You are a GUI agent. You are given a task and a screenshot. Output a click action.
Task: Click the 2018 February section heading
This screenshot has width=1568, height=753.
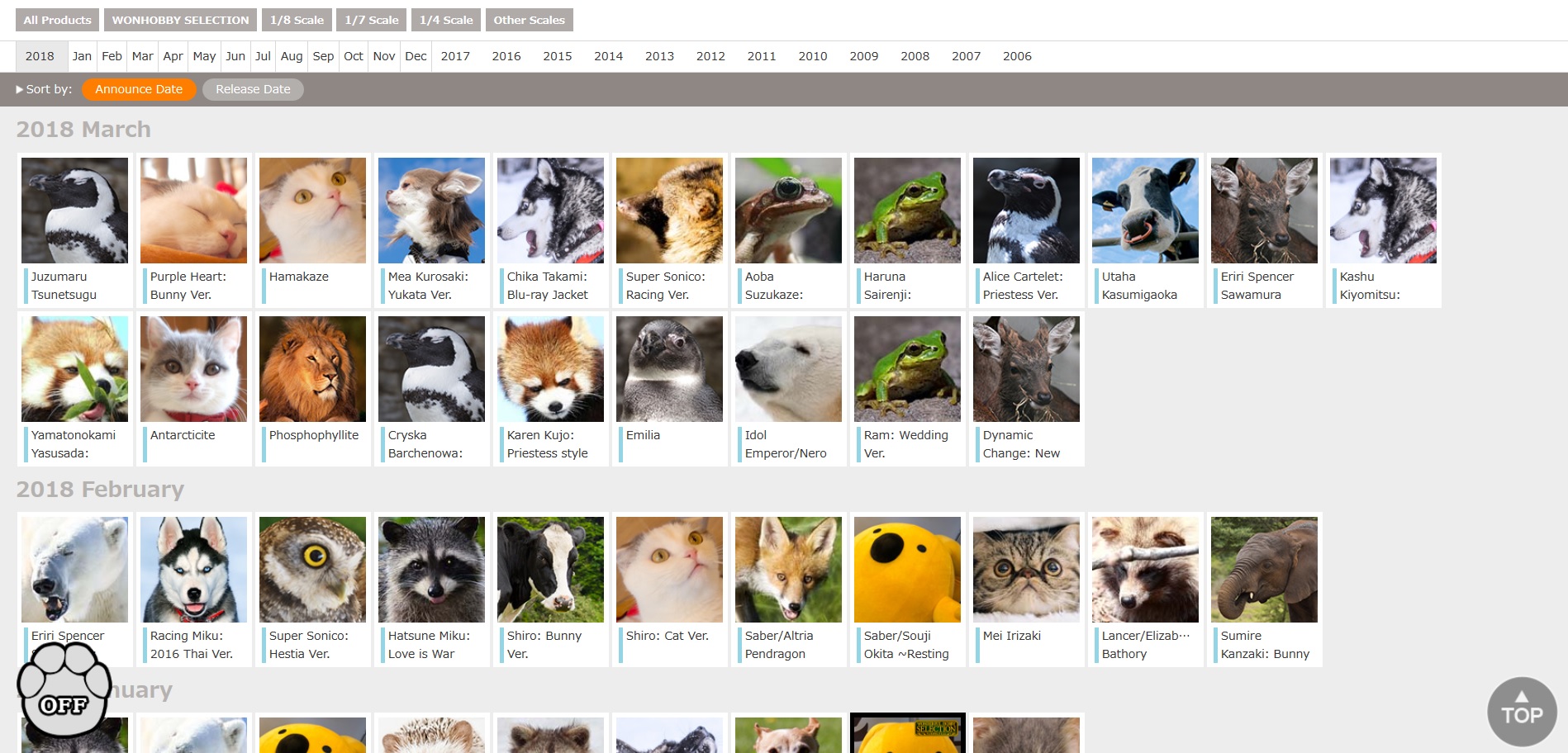click(x=100, y=490)
